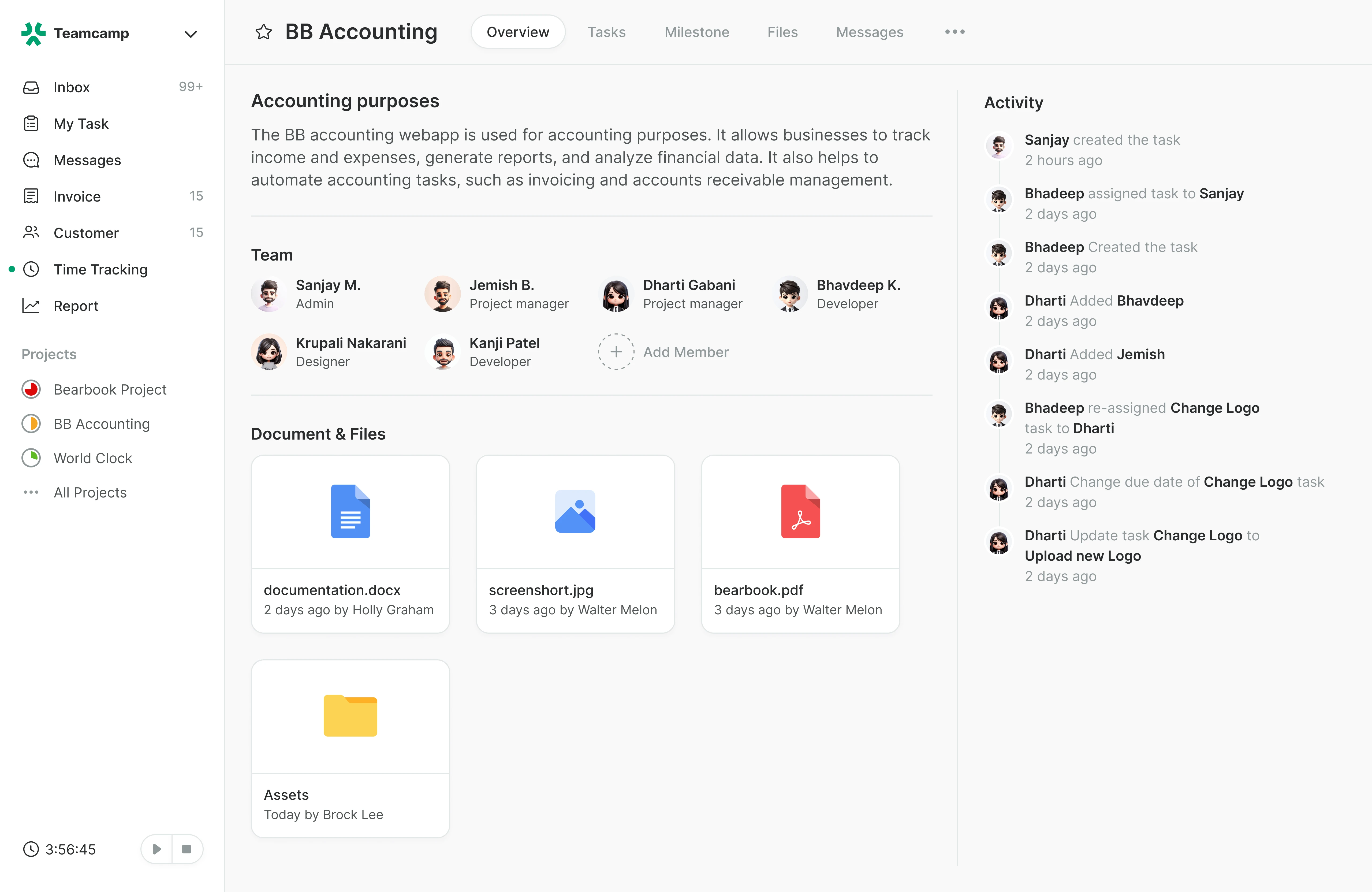Click the Invoice icon in the sidebar
Viewport: 1372px width, 892px height.
tap(31, 196)
